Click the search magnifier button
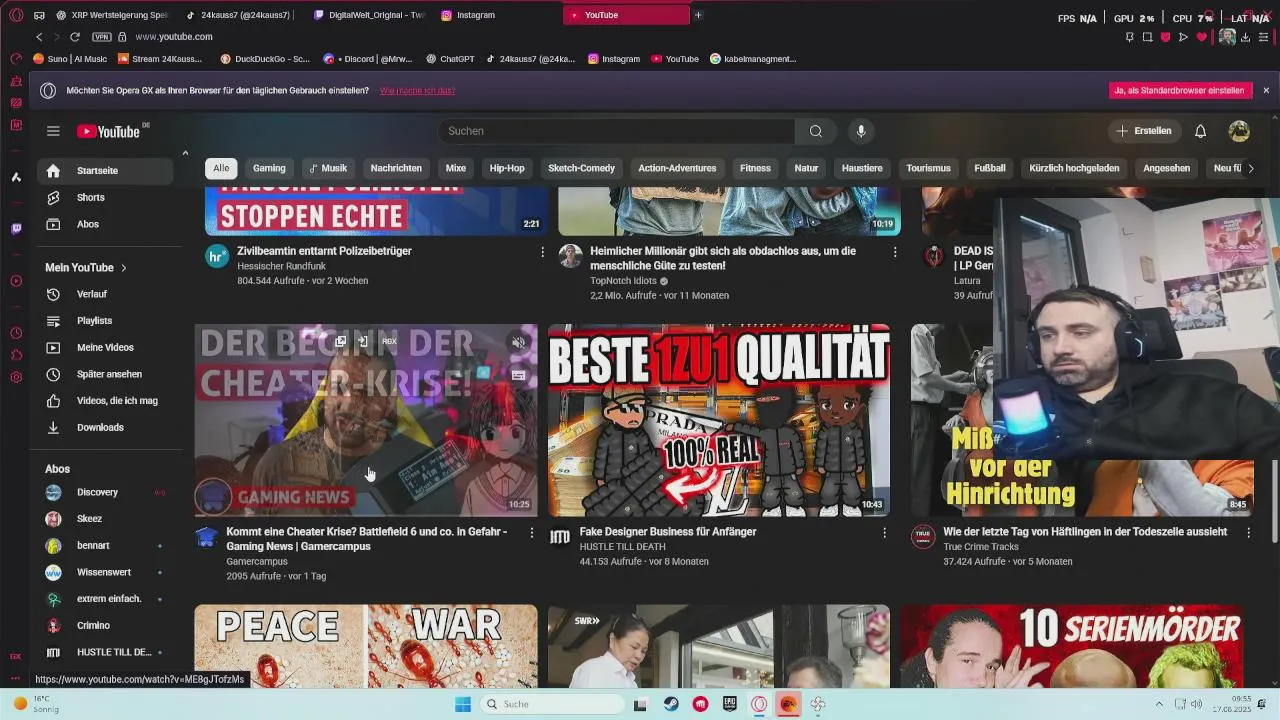Viewport: 1280px width, 720px height. coord(816,131)
